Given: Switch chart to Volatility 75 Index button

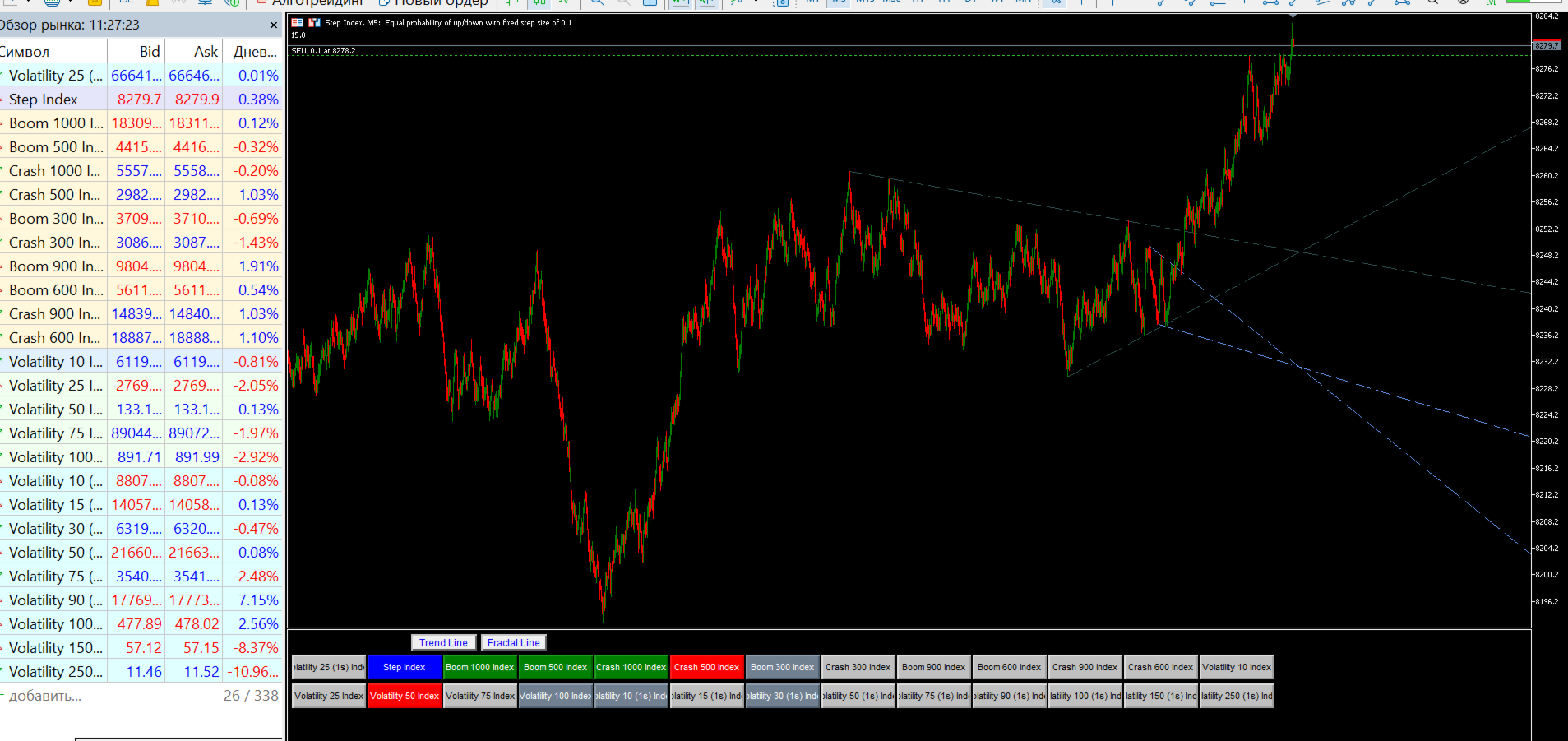Looking at the screenshot, I should point(479,696).
